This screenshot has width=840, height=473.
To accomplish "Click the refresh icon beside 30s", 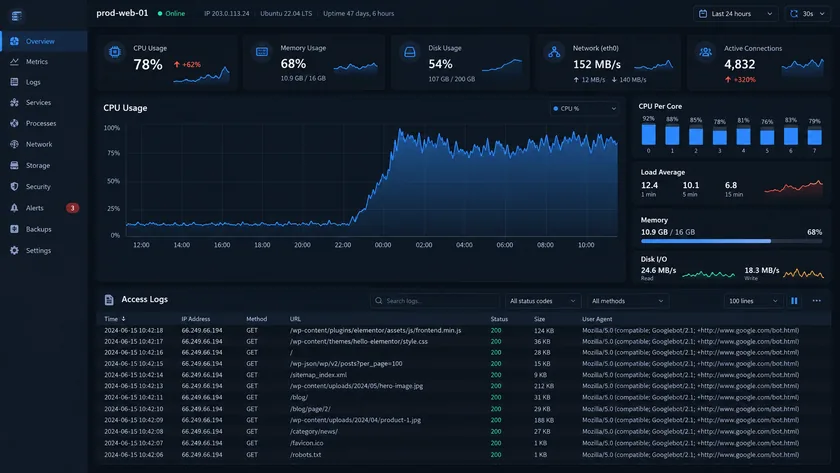I will coord(794,14).
